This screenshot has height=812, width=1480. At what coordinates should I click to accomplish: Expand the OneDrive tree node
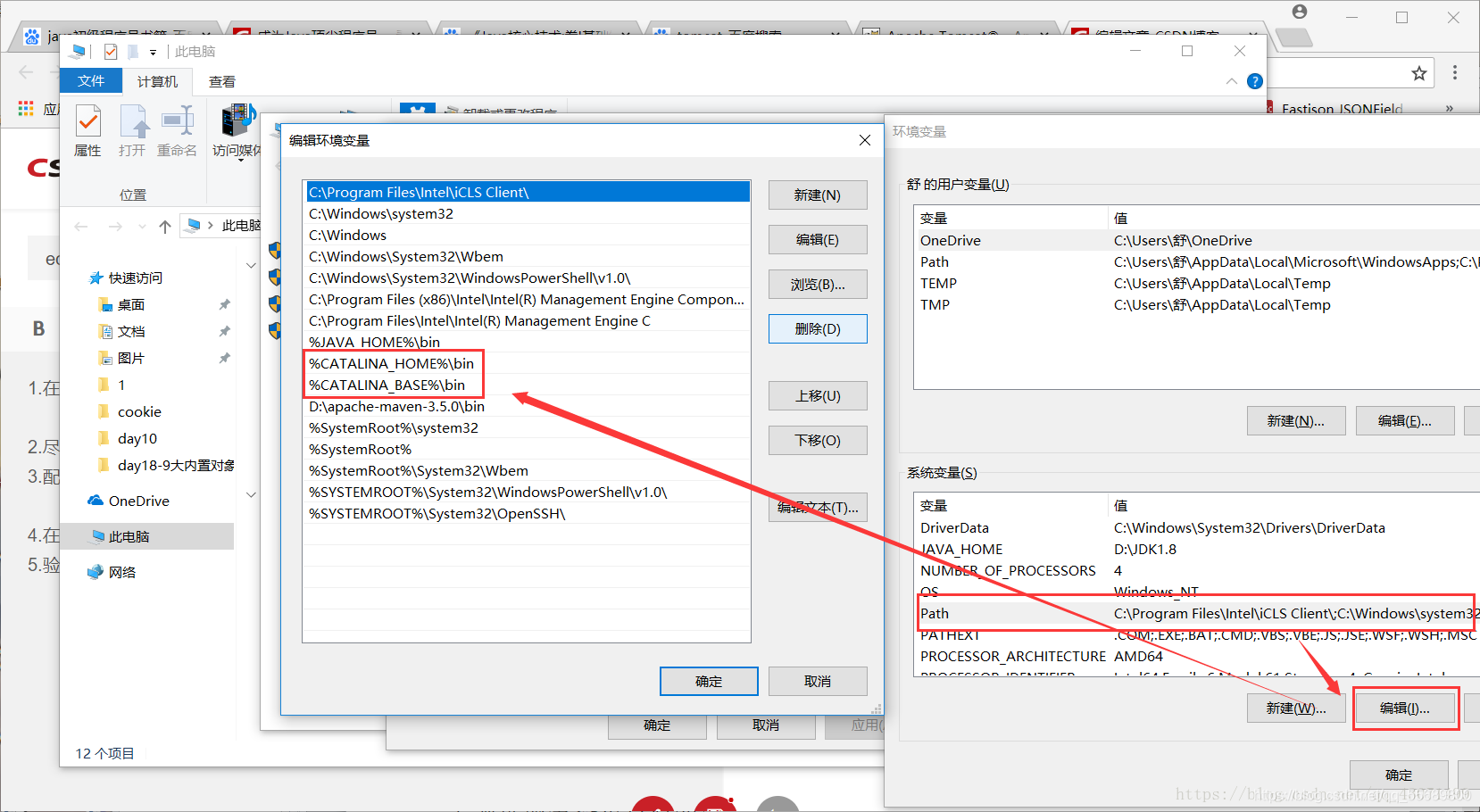click(251, 494)
